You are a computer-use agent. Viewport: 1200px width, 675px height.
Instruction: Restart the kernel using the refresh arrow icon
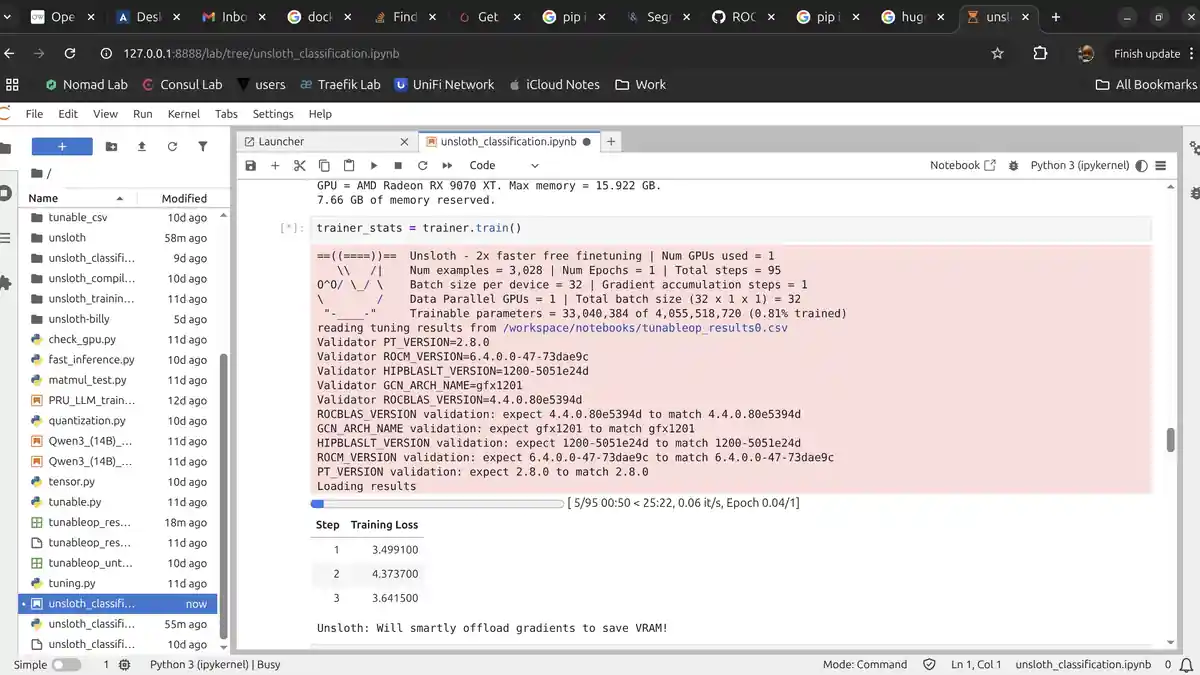422,165
